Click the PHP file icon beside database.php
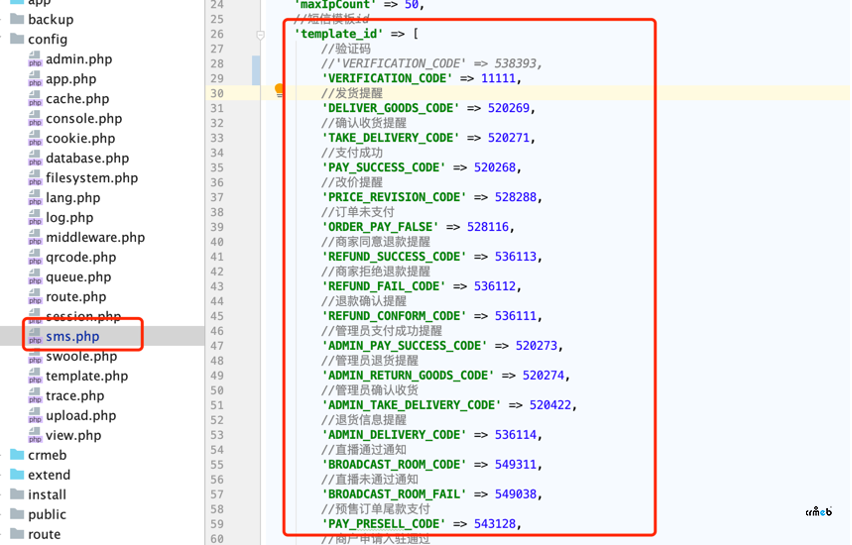 click(35, 159)
